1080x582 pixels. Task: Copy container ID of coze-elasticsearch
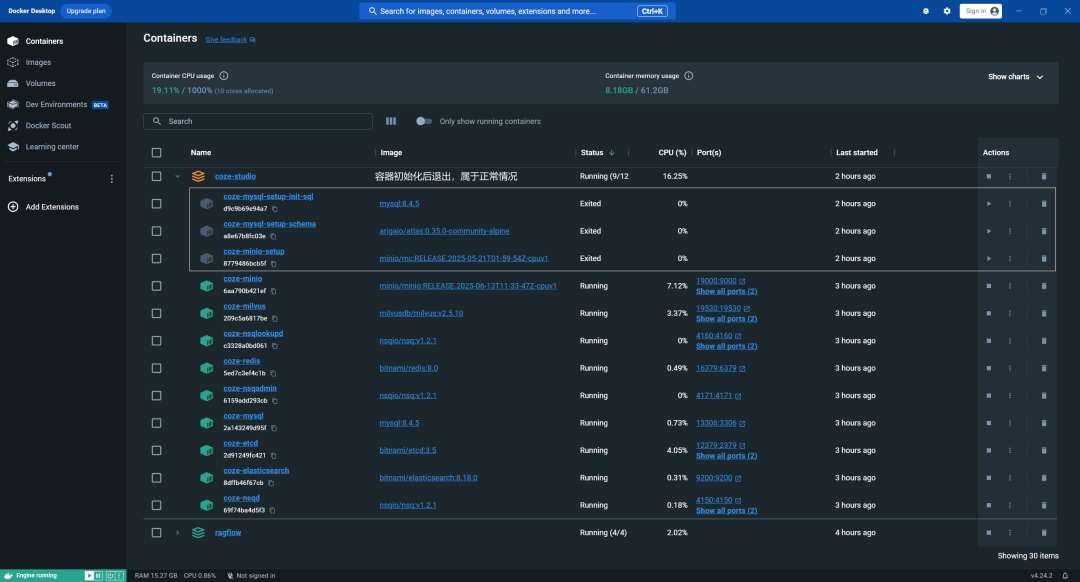pyautogui.click(x=271, y=483)
